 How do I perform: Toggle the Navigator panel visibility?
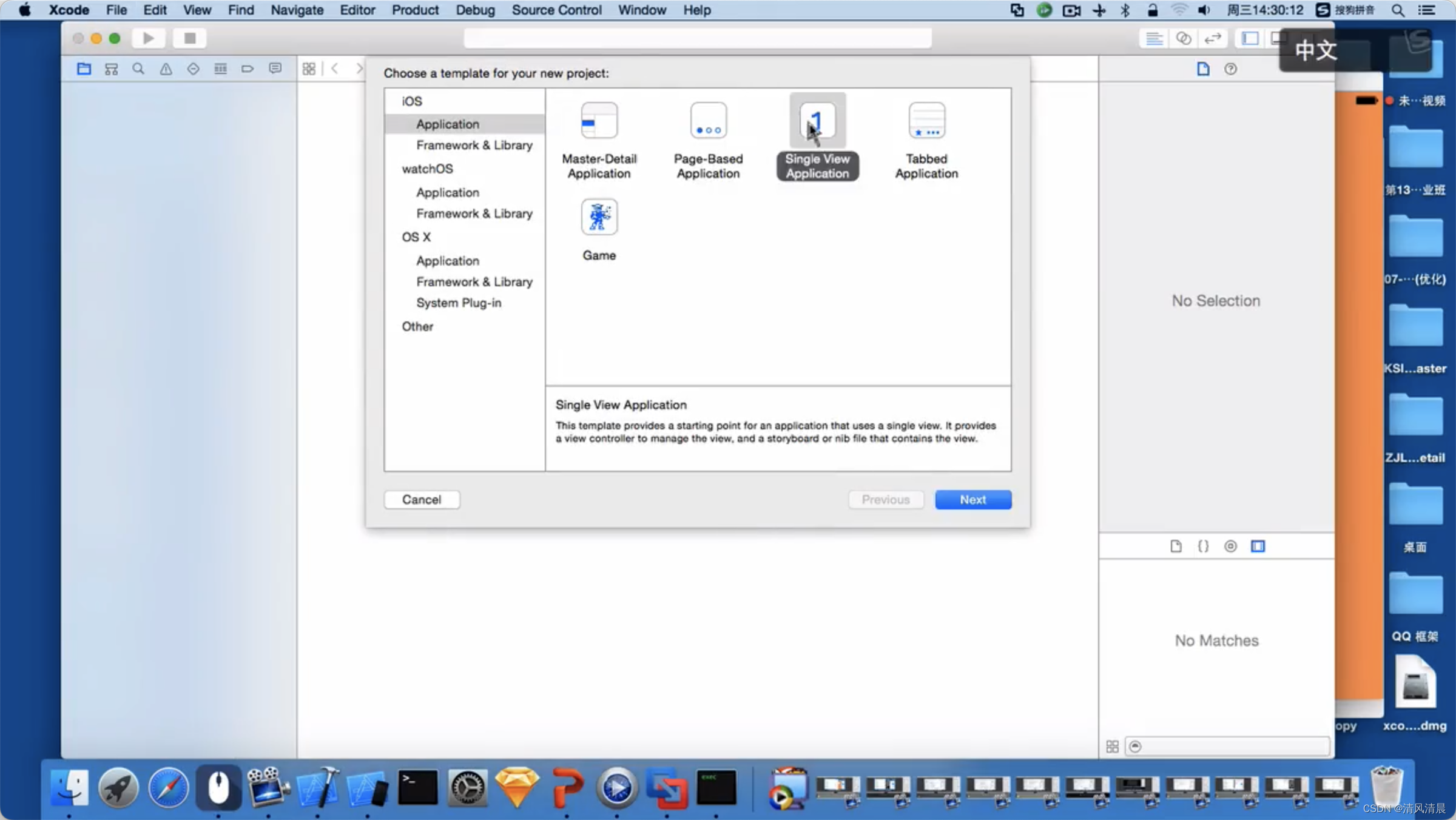click(1250, 38)
